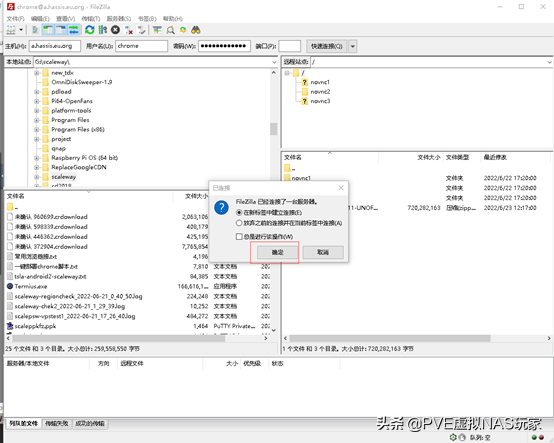Click the scaleppkfz.ppk PuTTY key icon
Image resolution: width=554 pixels, height=443 pixels.
point(10,326)
